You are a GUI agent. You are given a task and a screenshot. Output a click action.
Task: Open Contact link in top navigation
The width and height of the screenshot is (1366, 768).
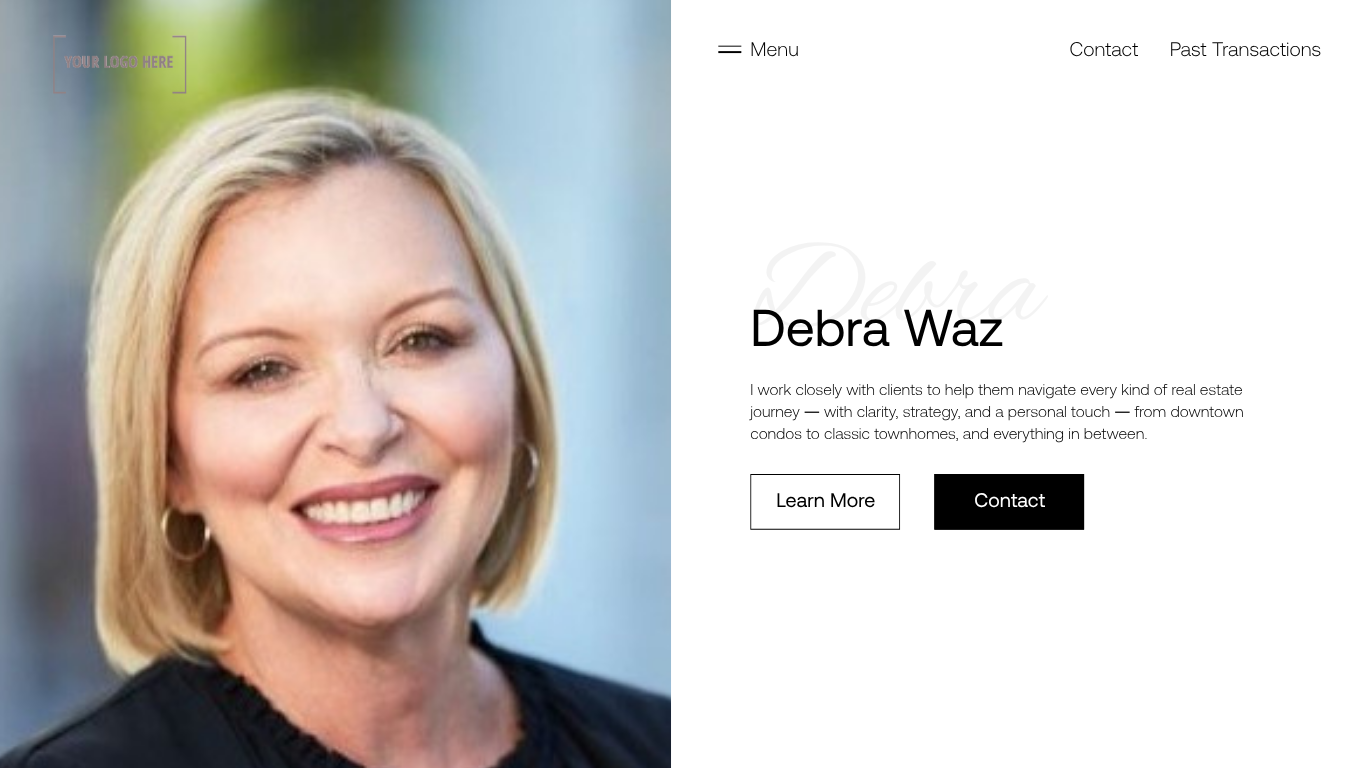1103,49
